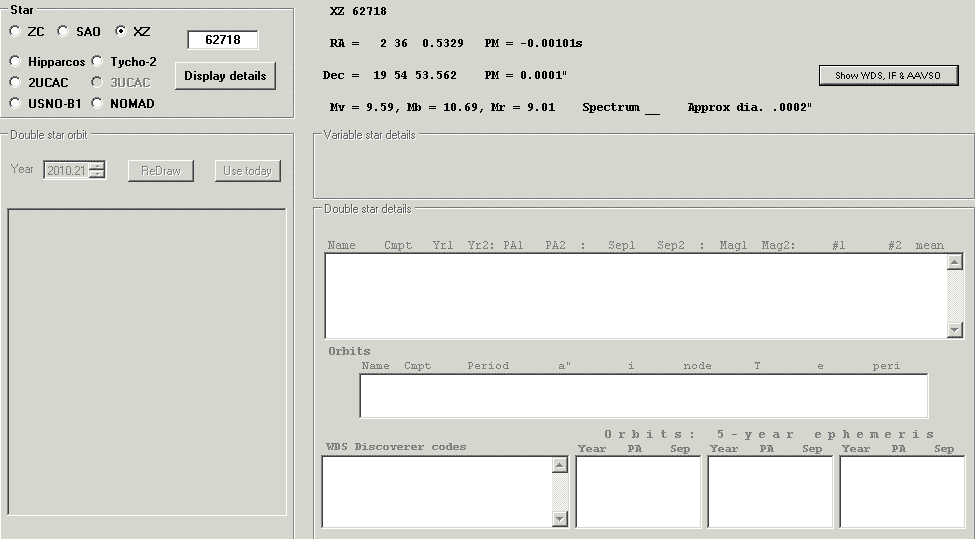
Task: Click the double star orbit drawing panel
Action: [147, 362]
